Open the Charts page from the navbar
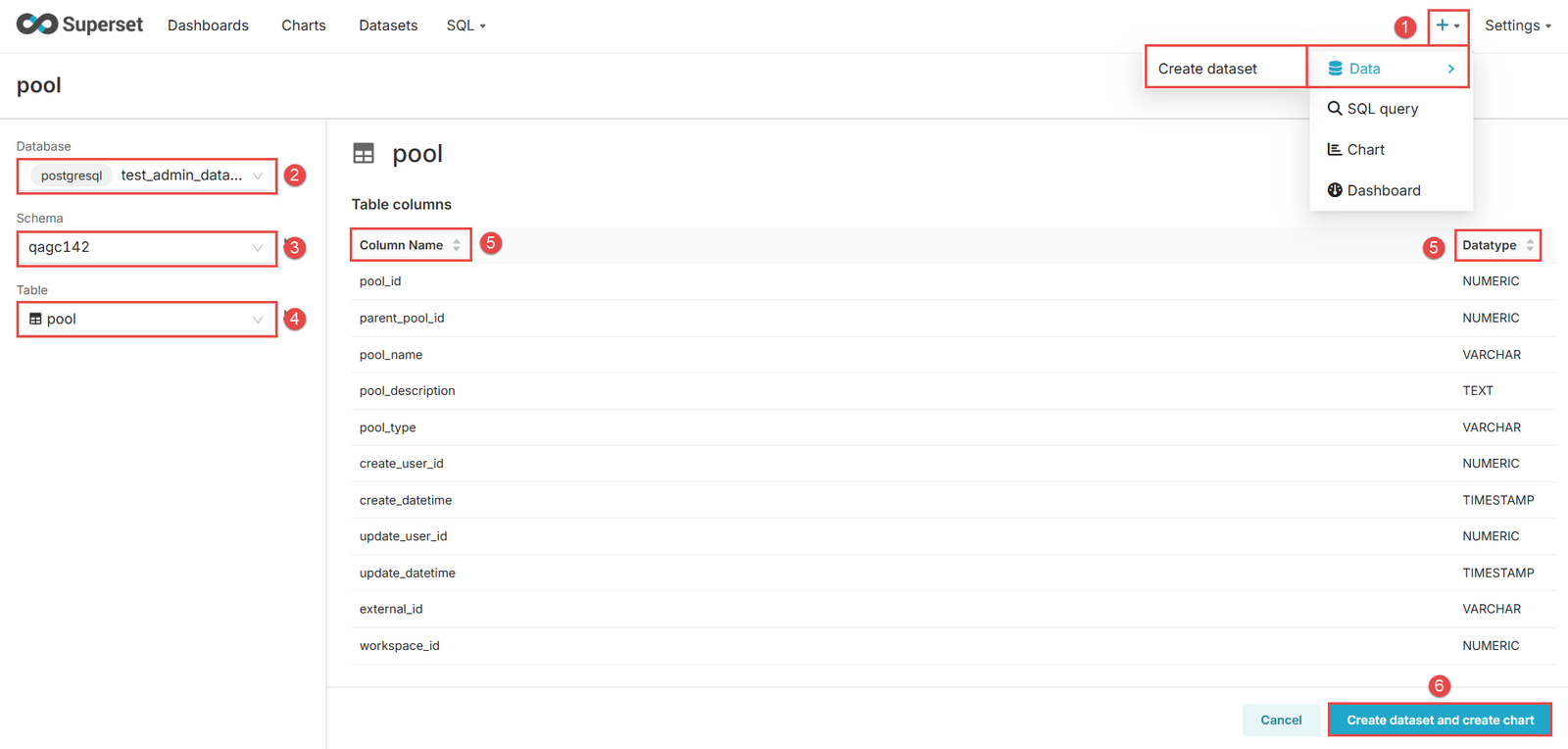 303,25
